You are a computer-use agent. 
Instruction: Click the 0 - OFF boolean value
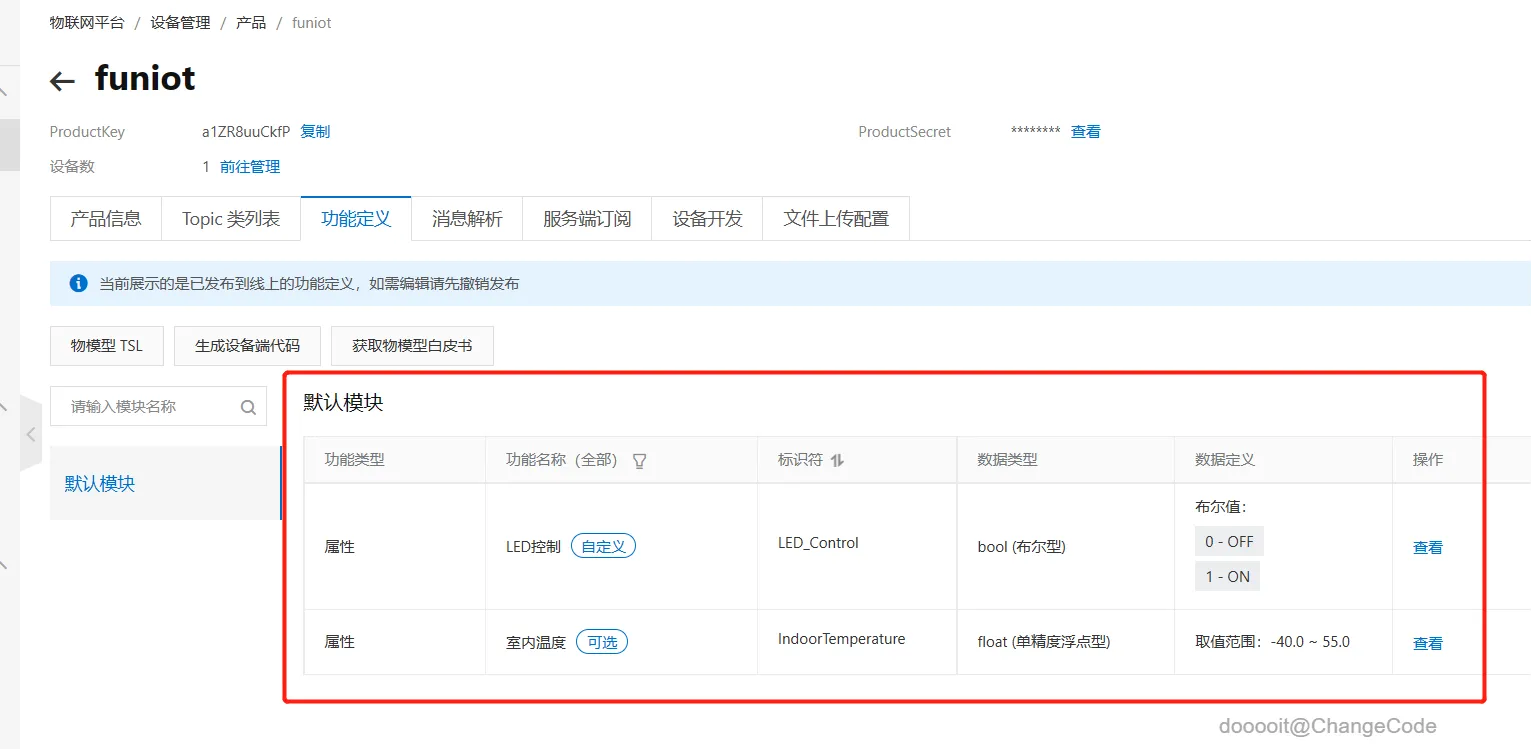1229,541
